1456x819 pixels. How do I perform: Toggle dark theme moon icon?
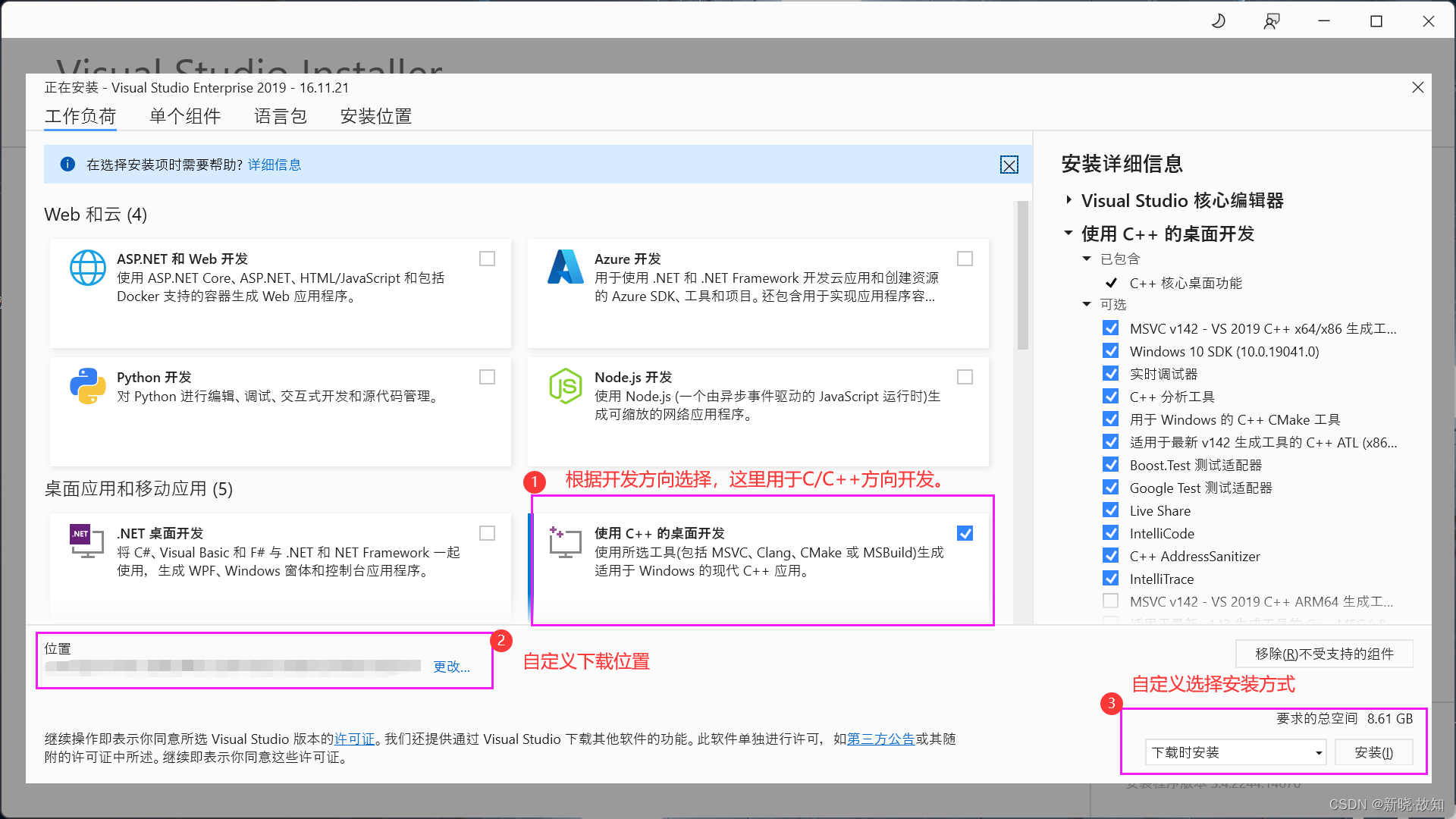[1219, 21]
